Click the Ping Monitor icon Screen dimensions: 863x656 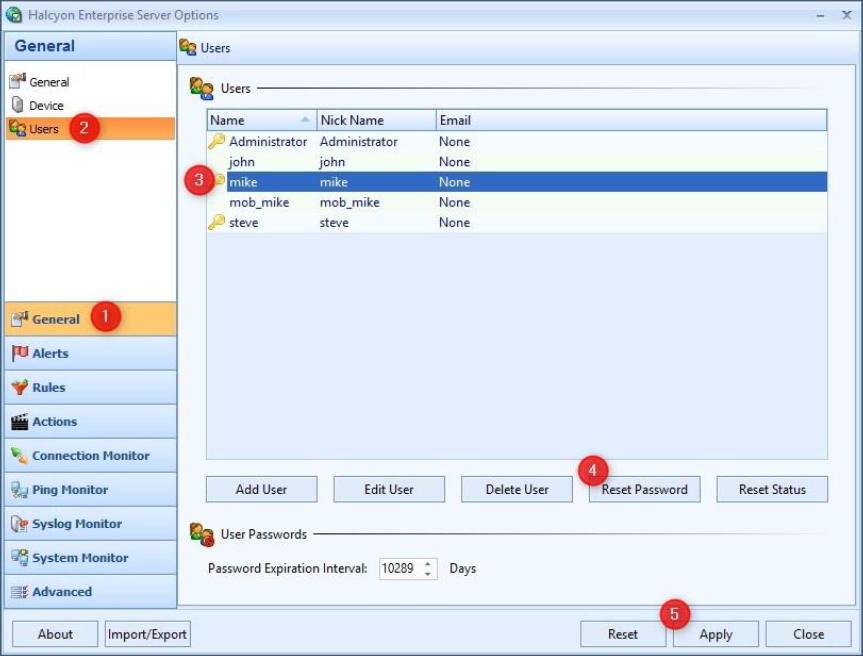click(x=19, y=490)
